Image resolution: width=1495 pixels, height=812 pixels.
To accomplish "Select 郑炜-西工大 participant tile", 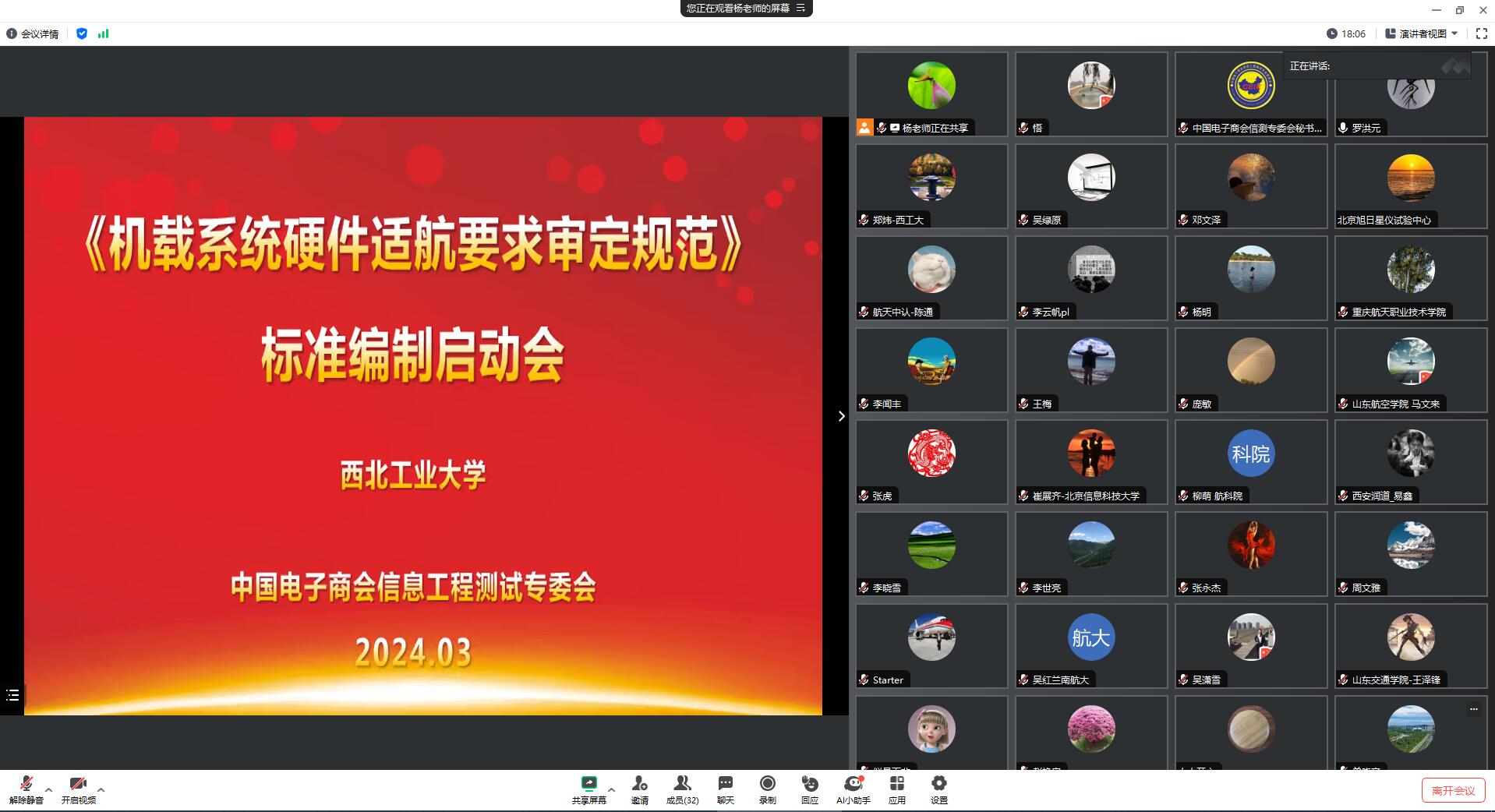I will [931, 186].
